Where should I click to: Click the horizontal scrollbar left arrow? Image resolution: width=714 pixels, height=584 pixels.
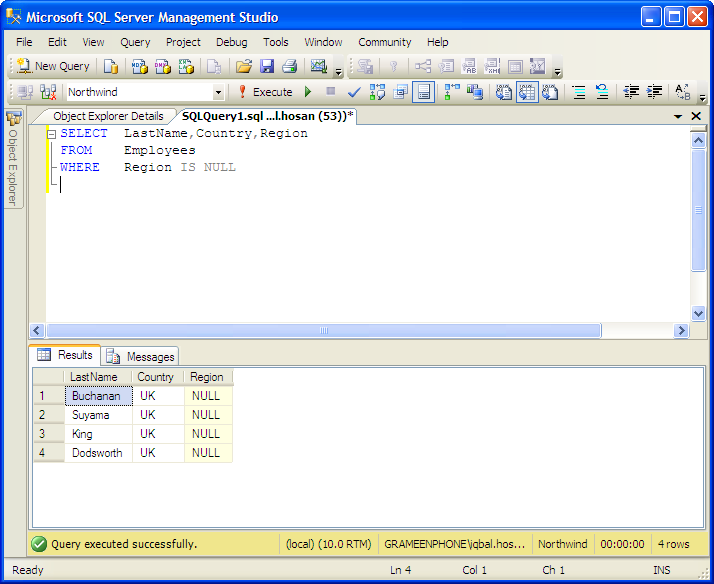[x=37, y=330]
